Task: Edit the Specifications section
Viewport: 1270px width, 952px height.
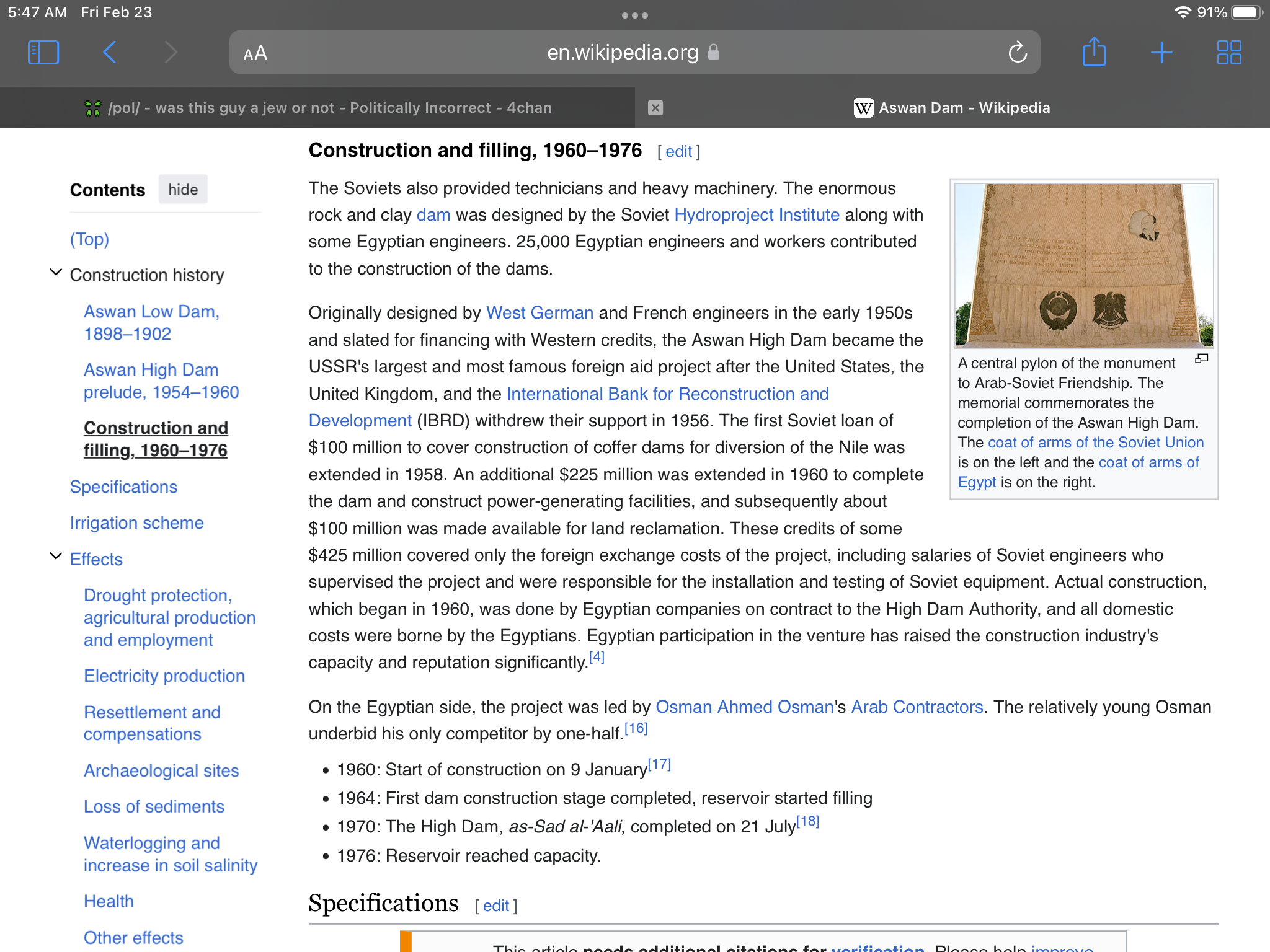Action: pos(495,906)
